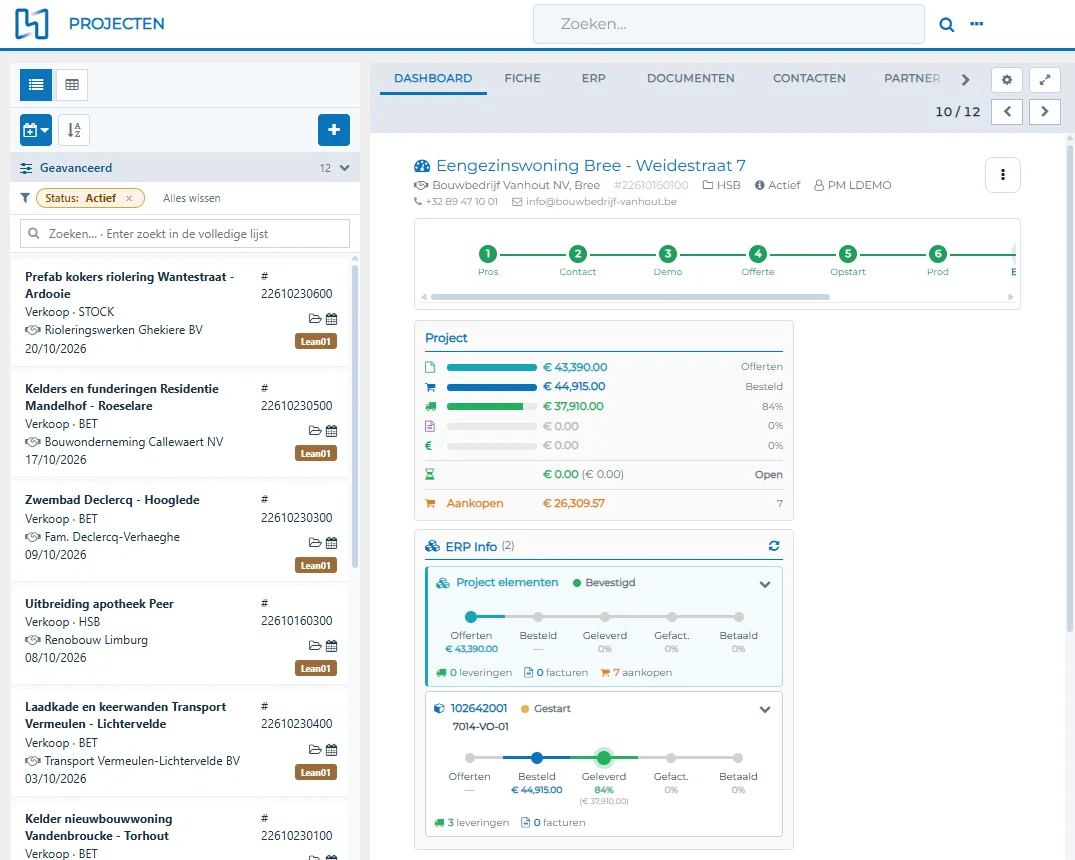
Task: Open calendar icon for Kelders en funderingen project
Action: click(x=332, y=431)
